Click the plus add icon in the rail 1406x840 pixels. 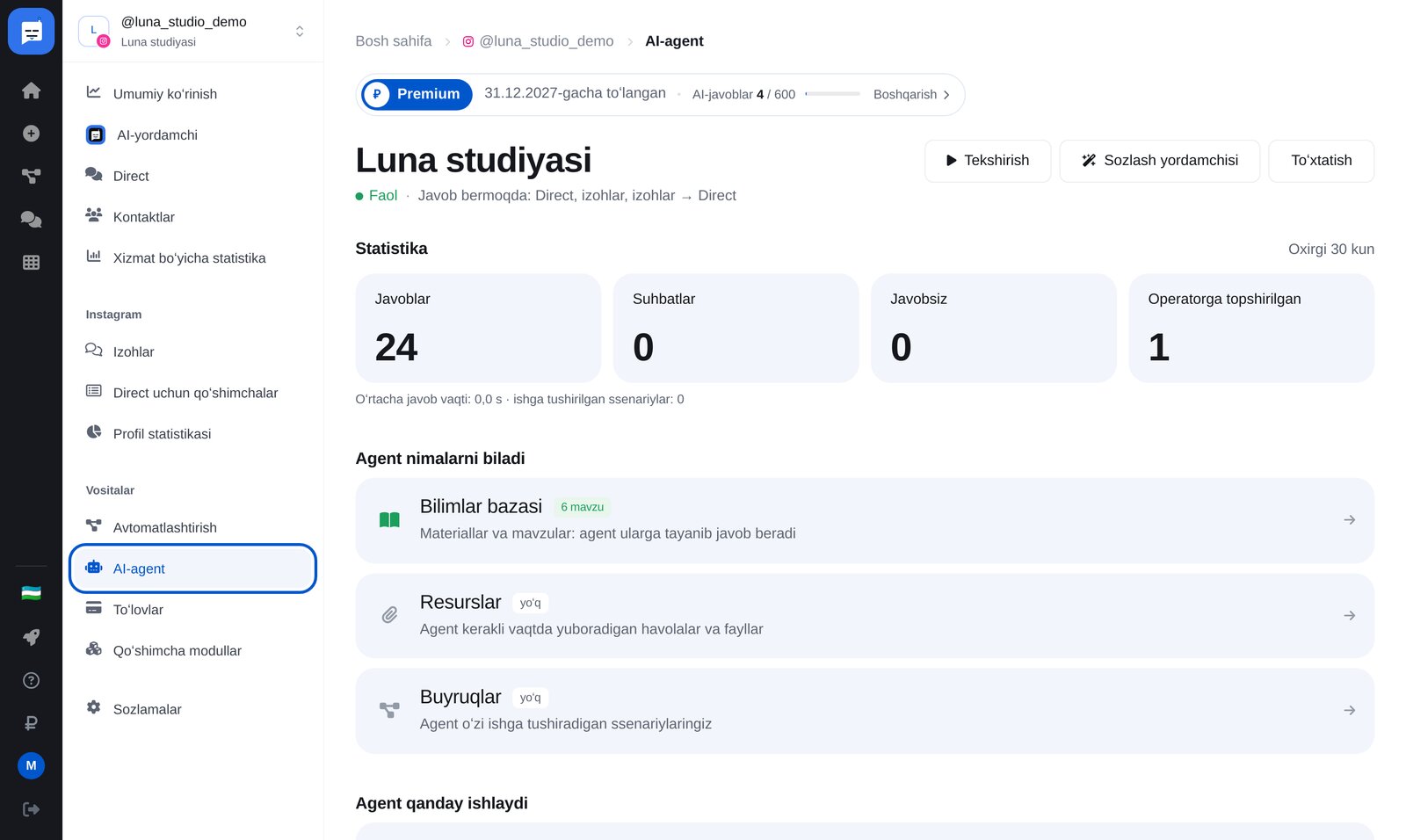31,134
